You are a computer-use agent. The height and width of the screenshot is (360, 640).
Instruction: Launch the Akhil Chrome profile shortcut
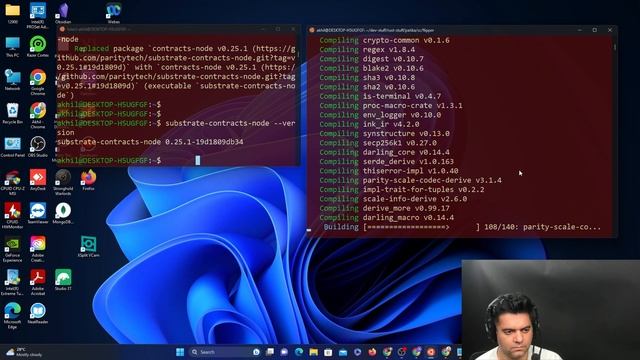(x=38, y=115)
